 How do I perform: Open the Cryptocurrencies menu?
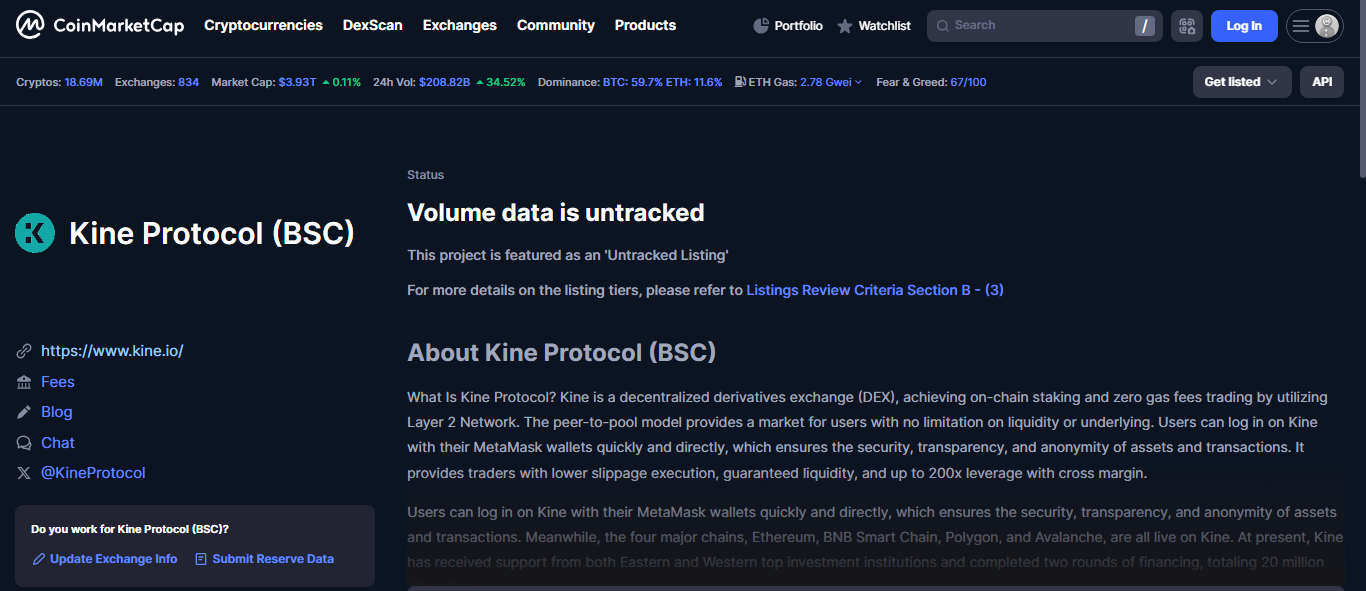coord(263,25)
